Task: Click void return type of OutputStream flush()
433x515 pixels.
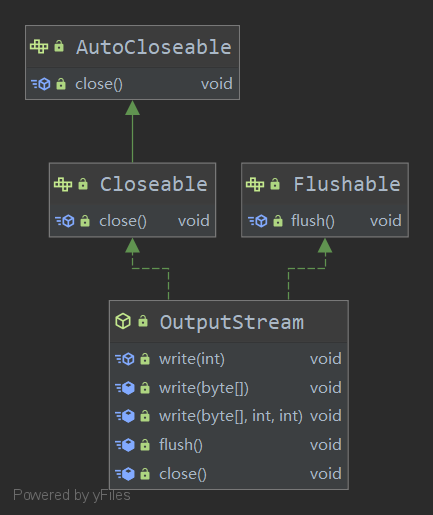Action: tap(326, 445)
